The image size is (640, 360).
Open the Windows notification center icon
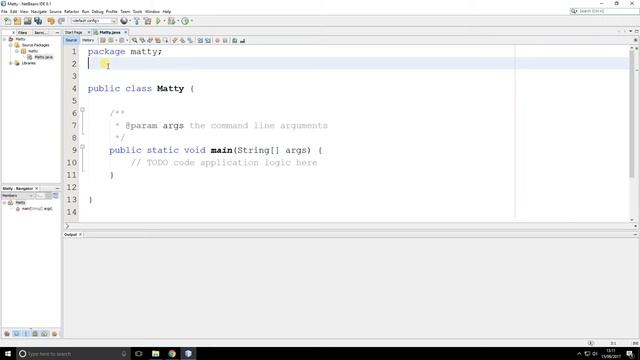point(630,353)
